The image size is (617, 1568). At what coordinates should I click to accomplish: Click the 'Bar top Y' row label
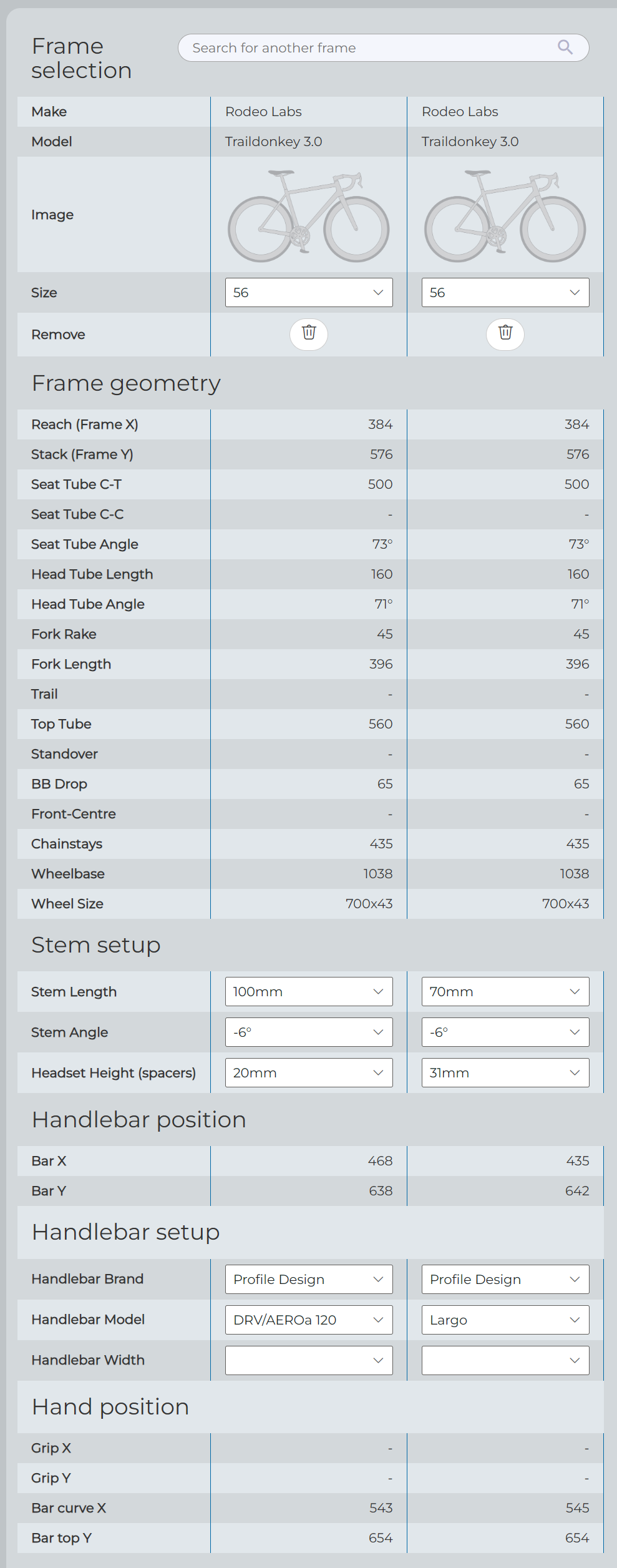coord(62,1538)
